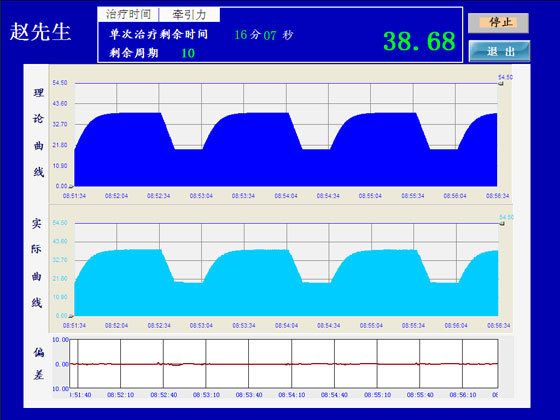The height and width of the screenshot is (420, 560).
Task: Click the remaining seconds value 07
Action: tap(270, 35)
